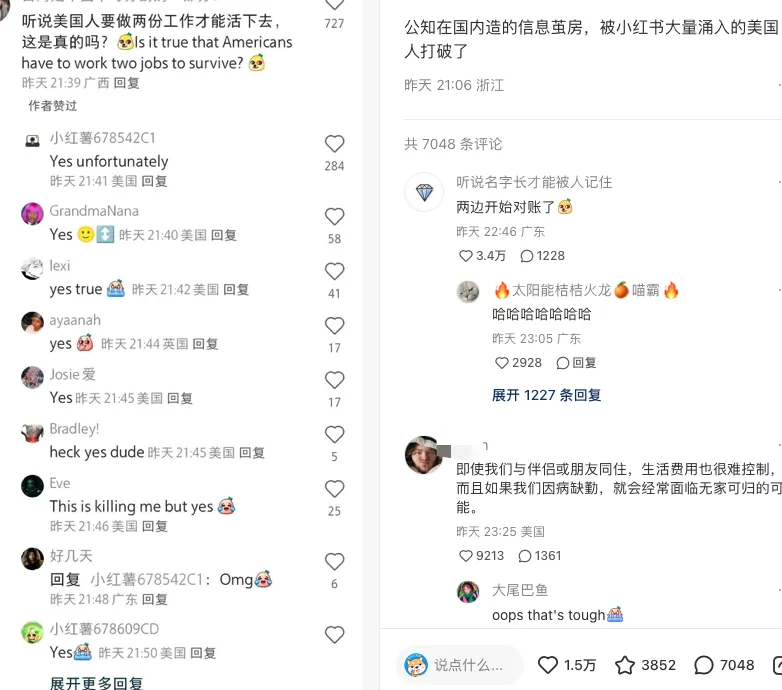Favorite the post via star 3852
Viewport: 782px width, 690px height.
tap(624, 665)
